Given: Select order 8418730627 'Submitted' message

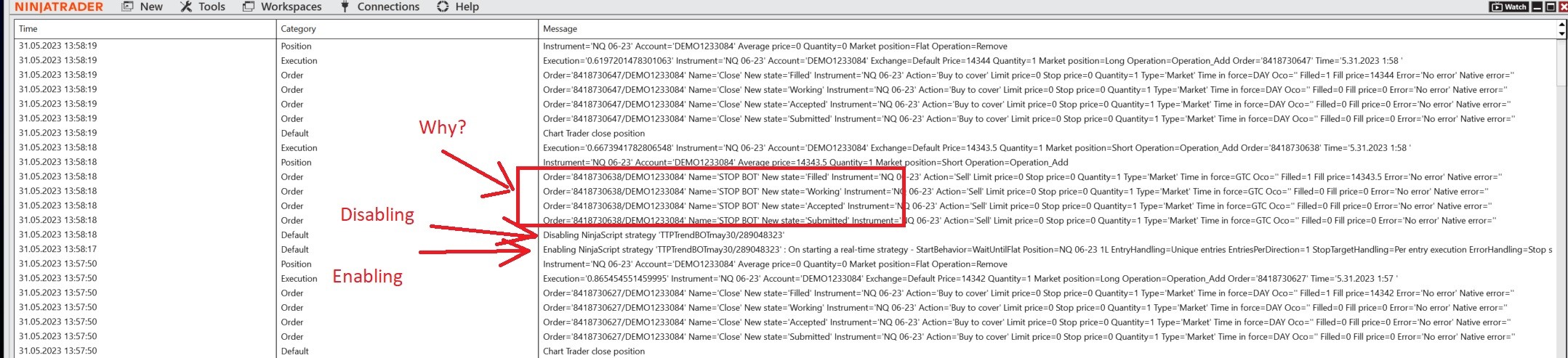Looking at the screenshot, I should tap(1029, 337).
